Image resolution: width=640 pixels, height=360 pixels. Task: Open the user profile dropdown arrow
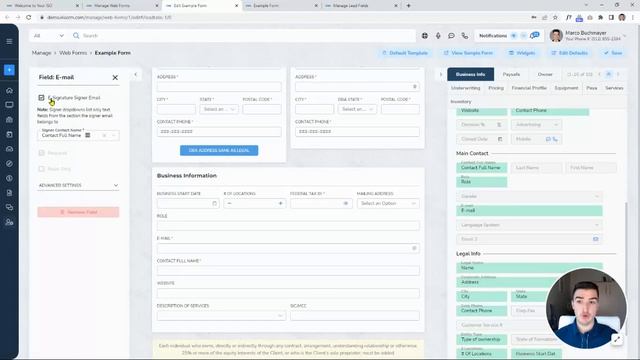624,36
